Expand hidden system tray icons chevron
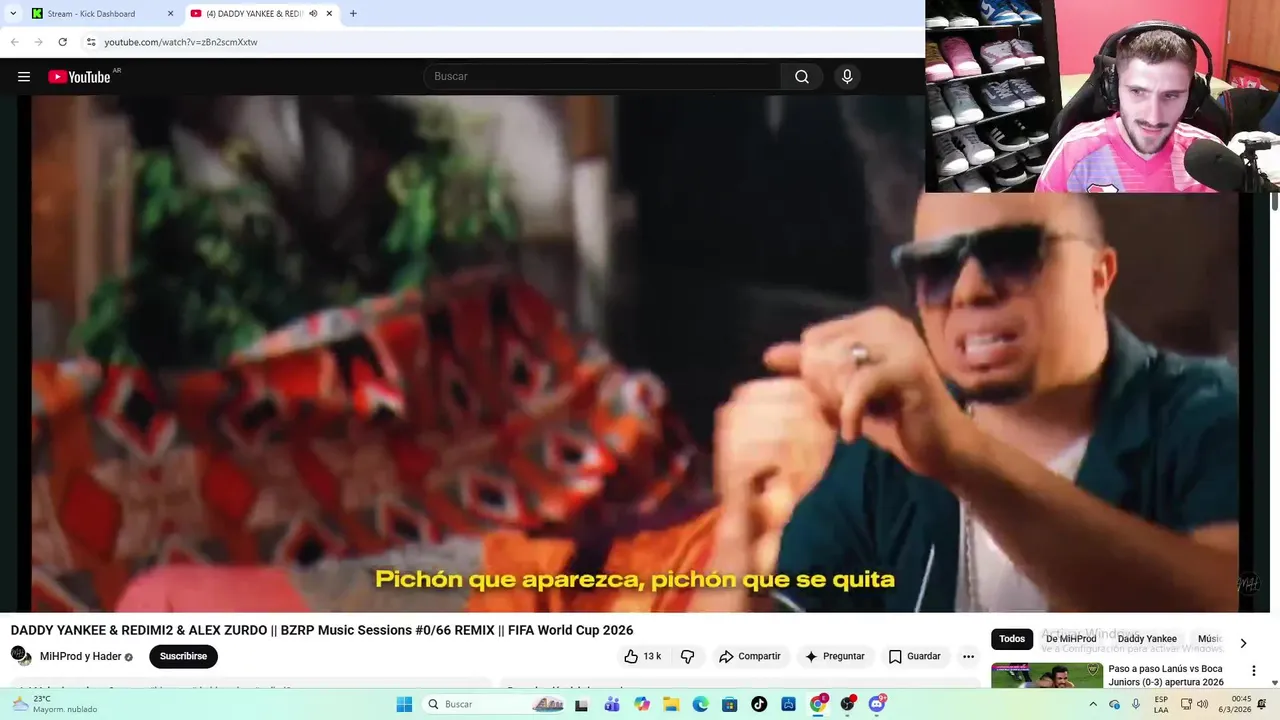Image resolution: width=1280 pixels, height=720 pixels. click(1092, 704)
